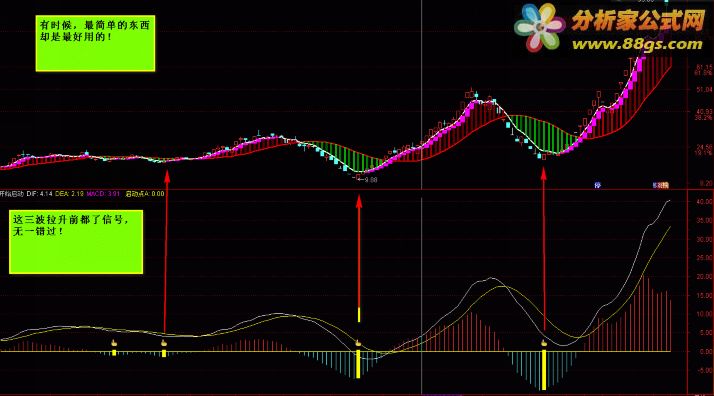Select the 启动点A: 0.00 label

coord(145,194)
